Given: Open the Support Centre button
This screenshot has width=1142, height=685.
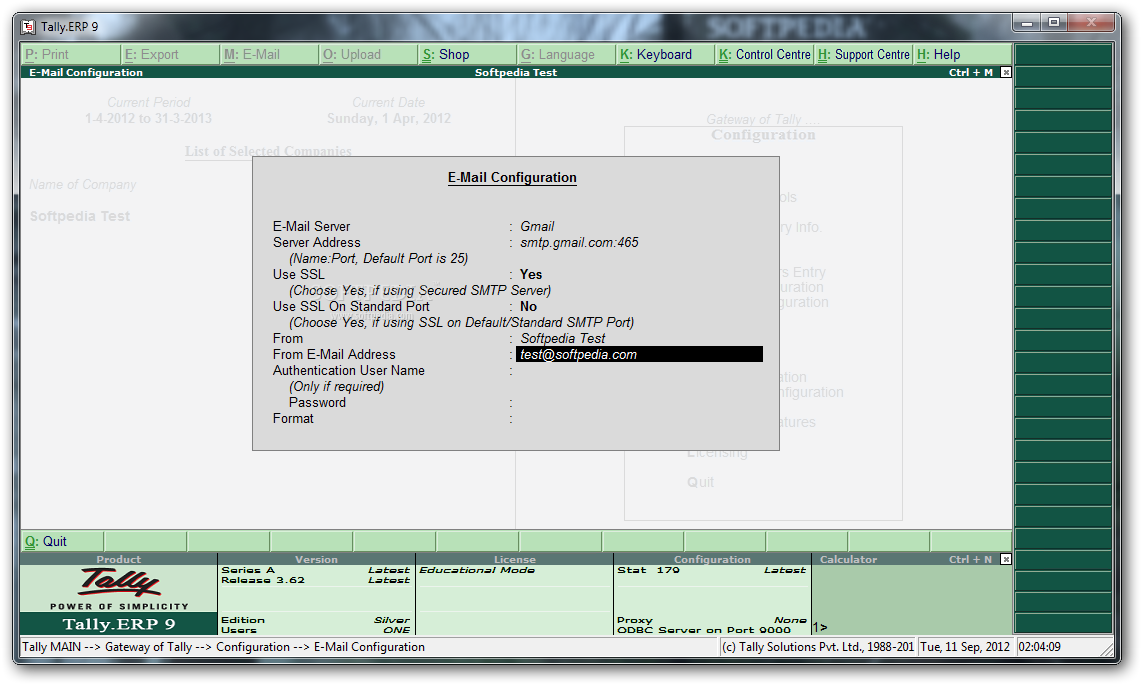Looking at the screenshot, I should 863,55.
